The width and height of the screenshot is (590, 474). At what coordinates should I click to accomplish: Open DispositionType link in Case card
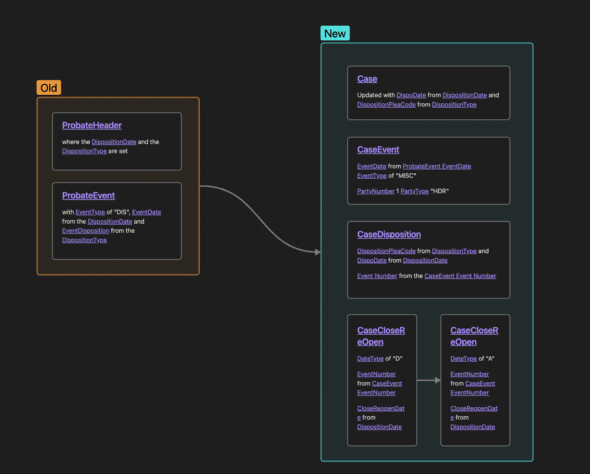pyautogui.click(x=454, y=105)
